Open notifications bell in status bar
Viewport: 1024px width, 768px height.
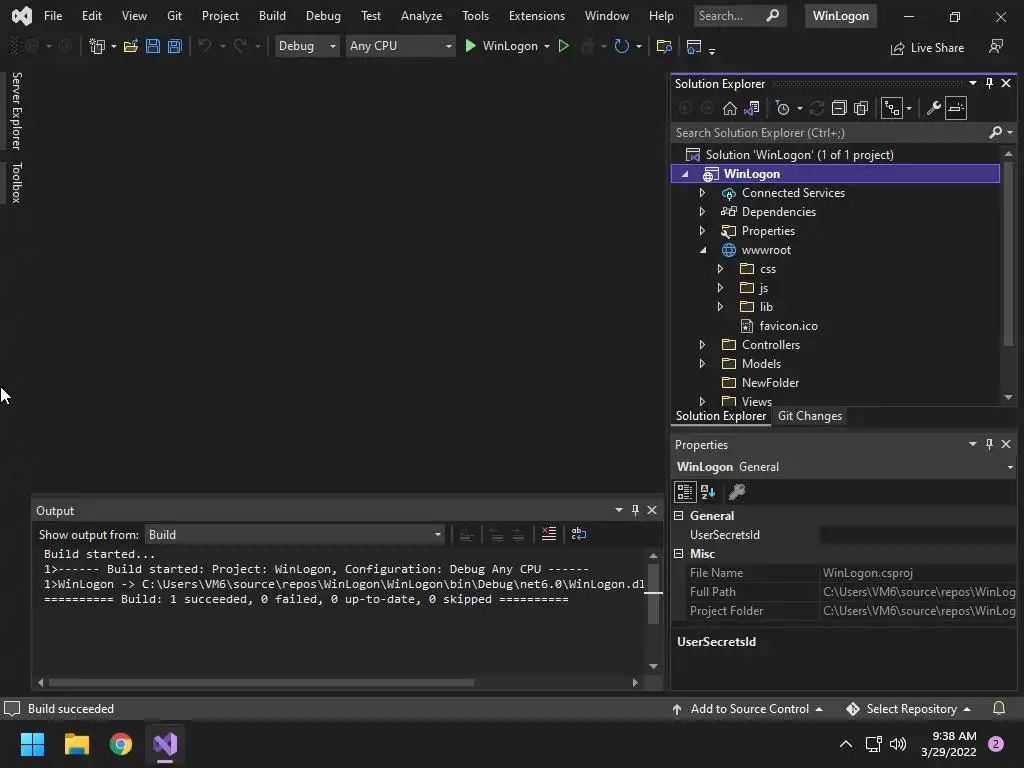point(999,709)
